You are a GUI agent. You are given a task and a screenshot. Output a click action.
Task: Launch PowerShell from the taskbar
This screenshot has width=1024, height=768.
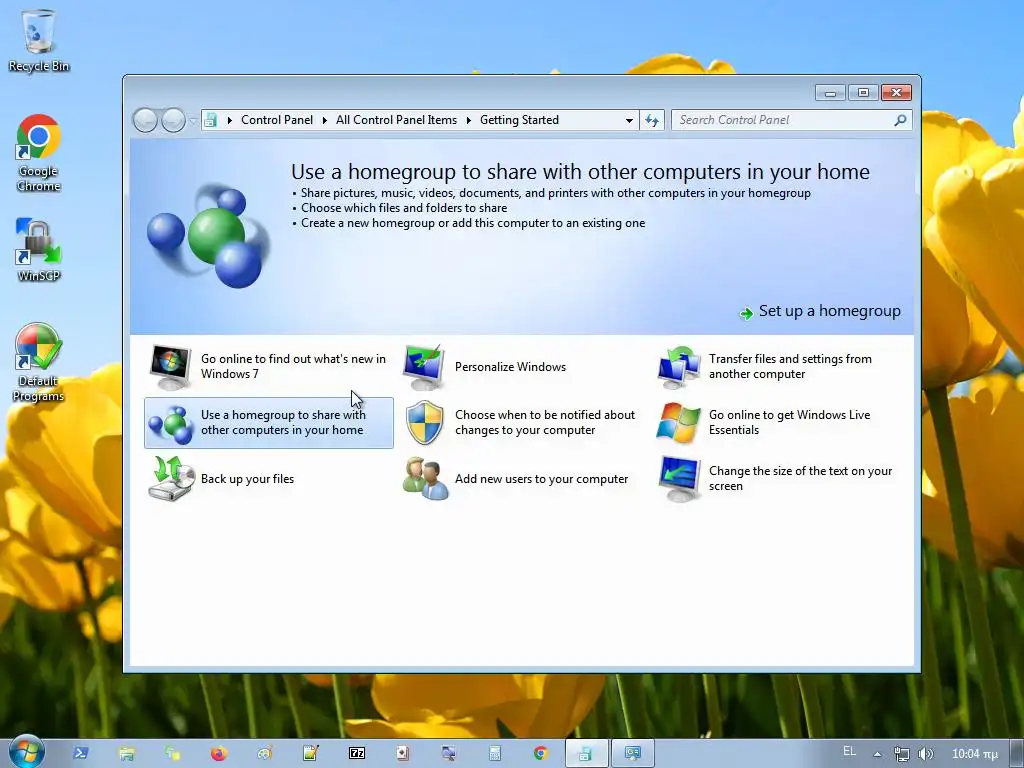point(80,753)
